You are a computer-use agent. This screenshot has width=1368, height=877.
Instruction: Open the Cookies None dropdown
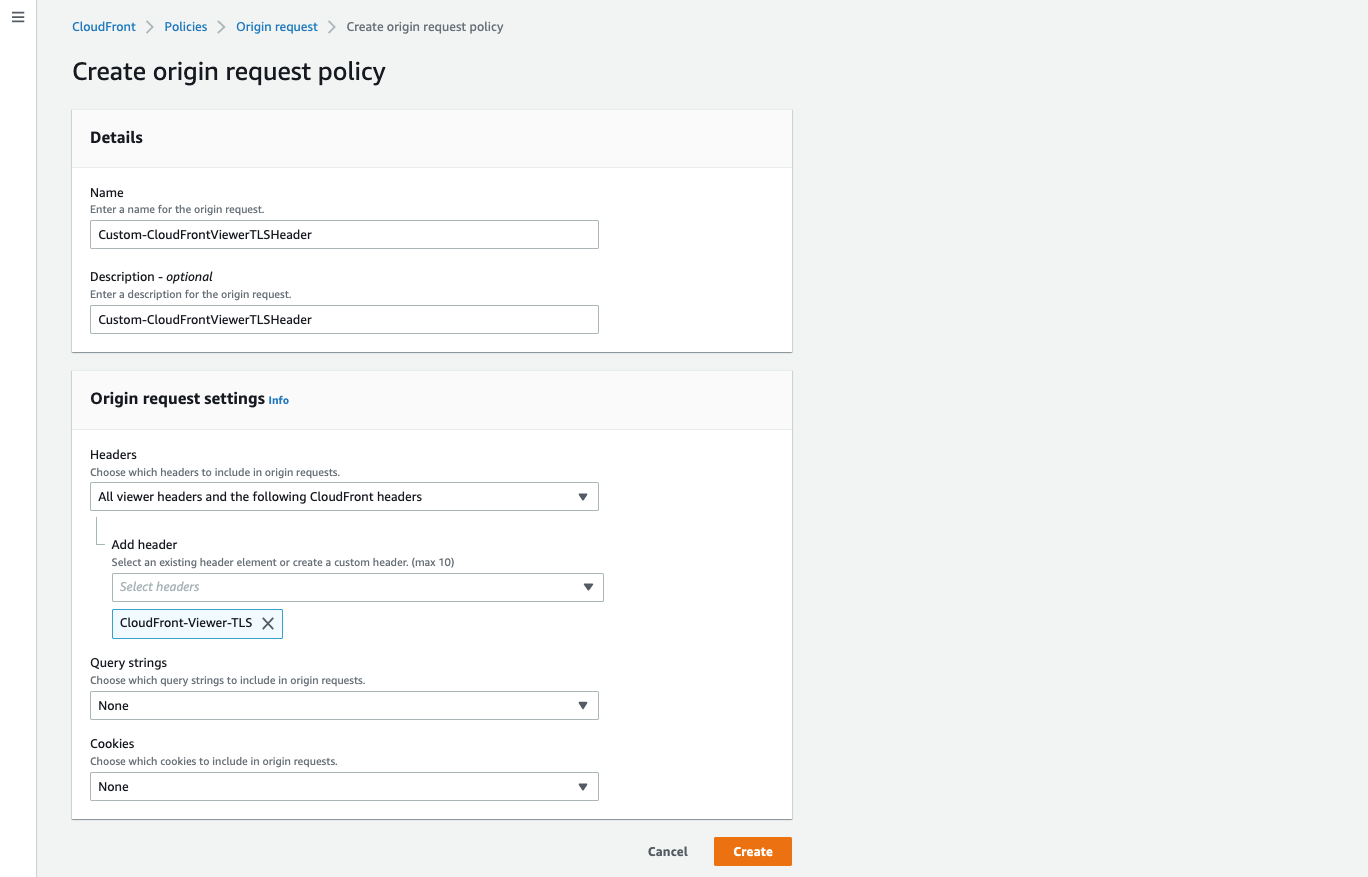click(344, 786)
